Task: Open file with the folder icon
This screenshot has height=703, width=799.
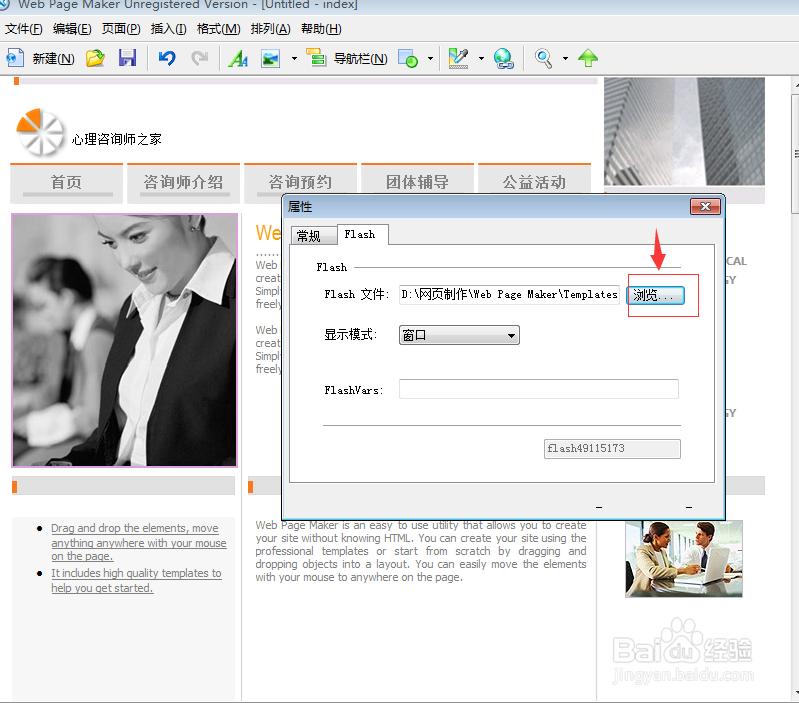Action: click(x=95, y=58)
